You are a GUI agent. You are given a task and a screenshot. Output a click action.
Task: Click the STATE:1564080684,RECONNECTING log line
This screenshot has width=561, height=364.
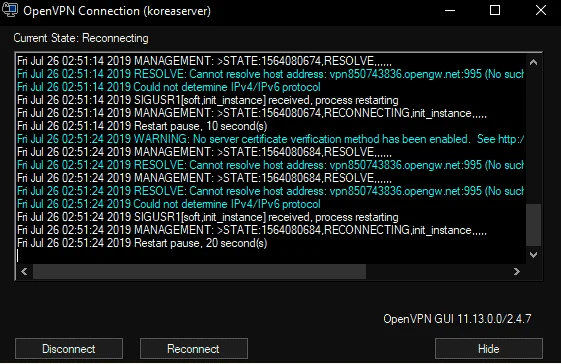coord(252,230)
